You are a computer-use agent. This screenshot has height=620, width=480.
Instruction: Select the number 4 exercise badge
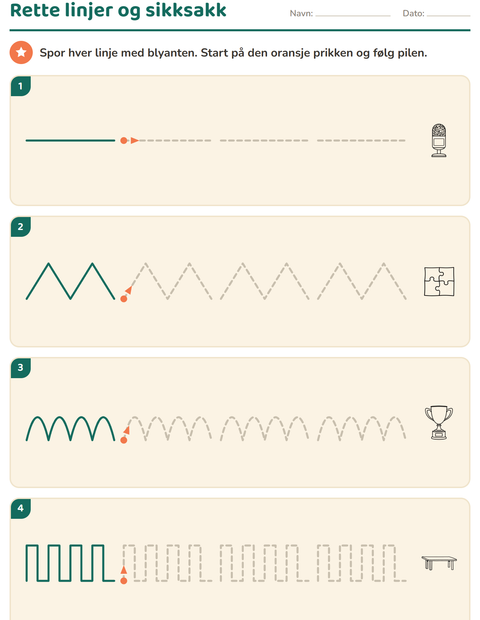[x=21, y=508]
